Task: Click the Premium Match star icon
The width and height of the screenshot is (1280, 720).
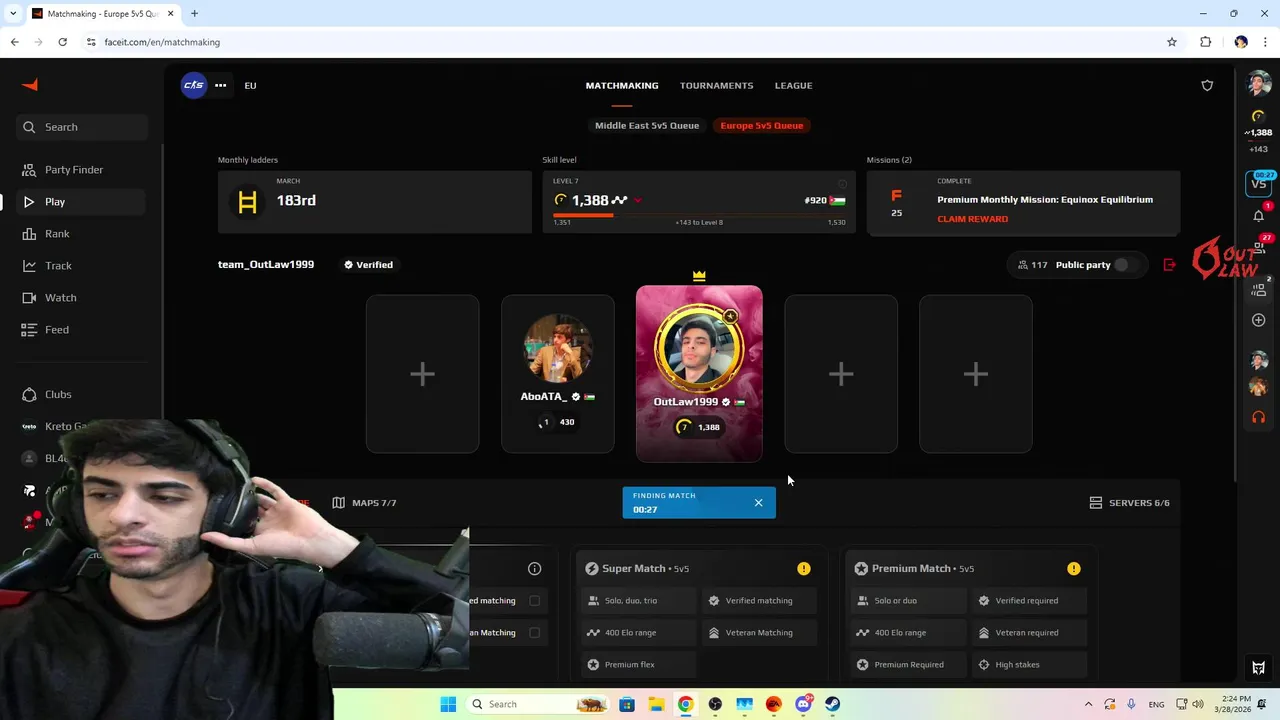Action: 861,569
